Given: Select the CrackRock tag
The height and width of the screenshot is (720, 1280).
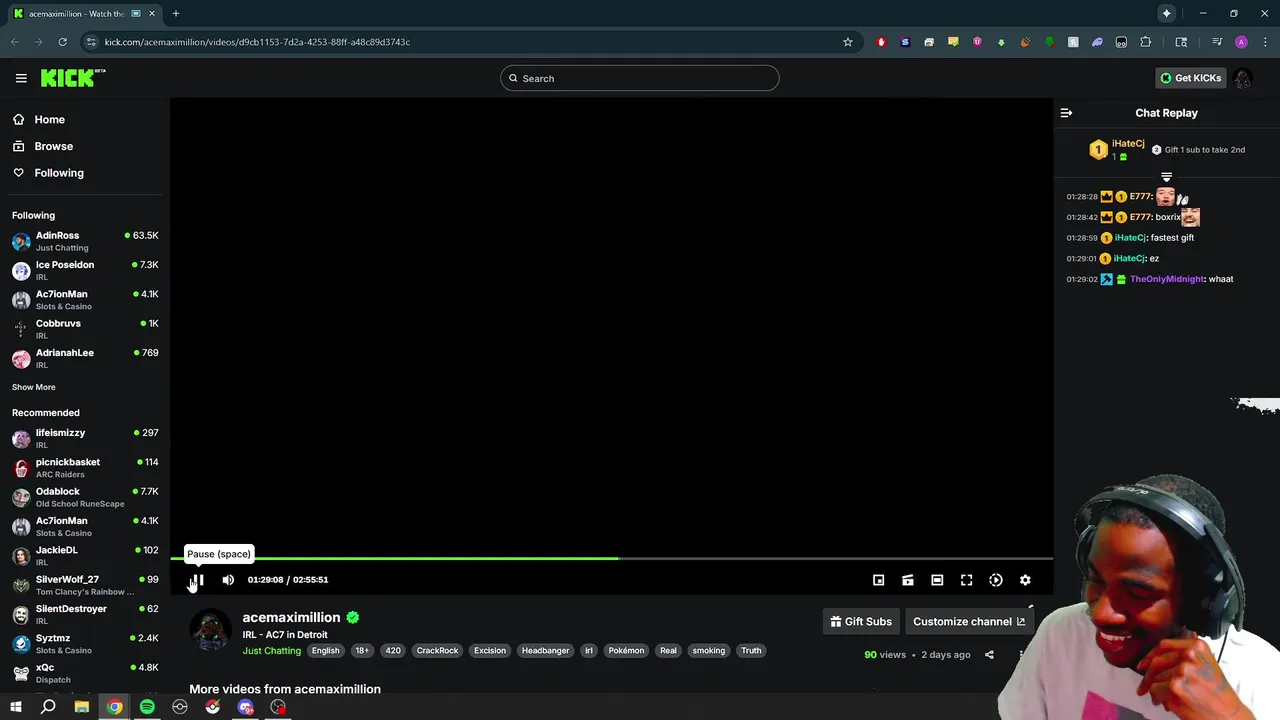Looking at the screenshot, I should click(x=437, y=651).
